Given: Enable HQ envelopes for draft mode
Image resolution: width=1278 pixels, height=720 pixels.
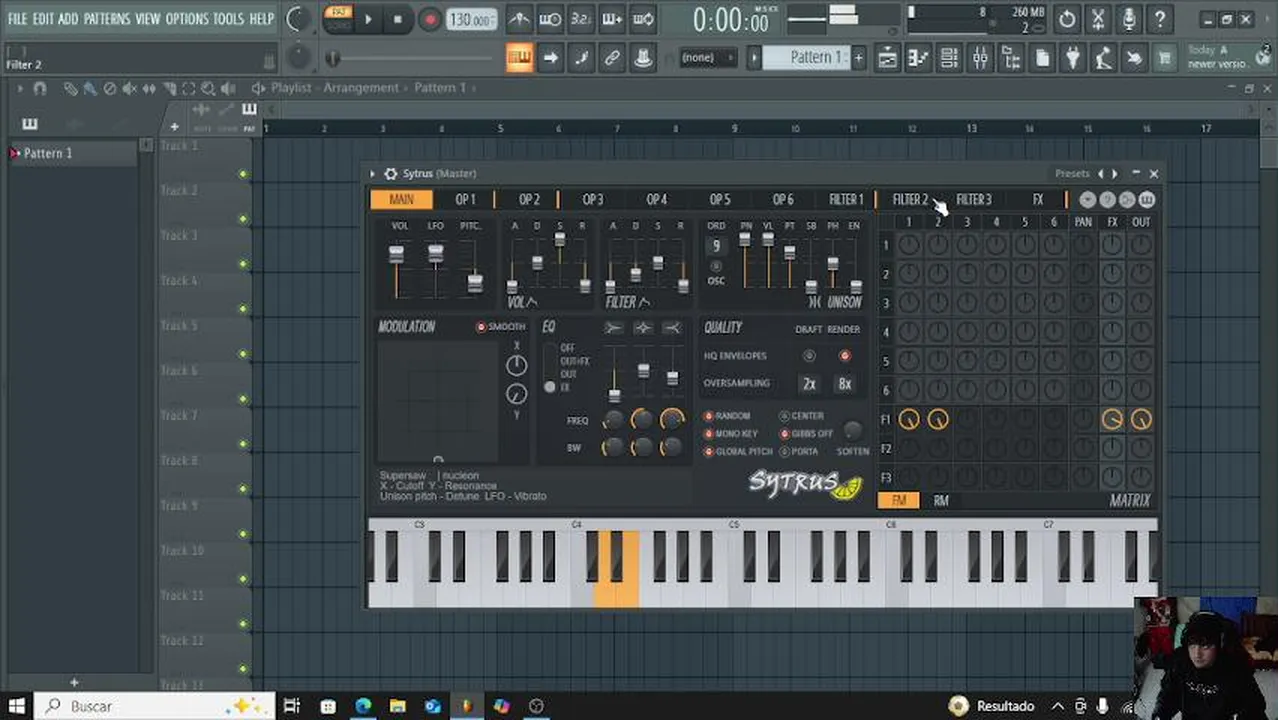Looking at the screenshot, I should [x=809, y=356].
